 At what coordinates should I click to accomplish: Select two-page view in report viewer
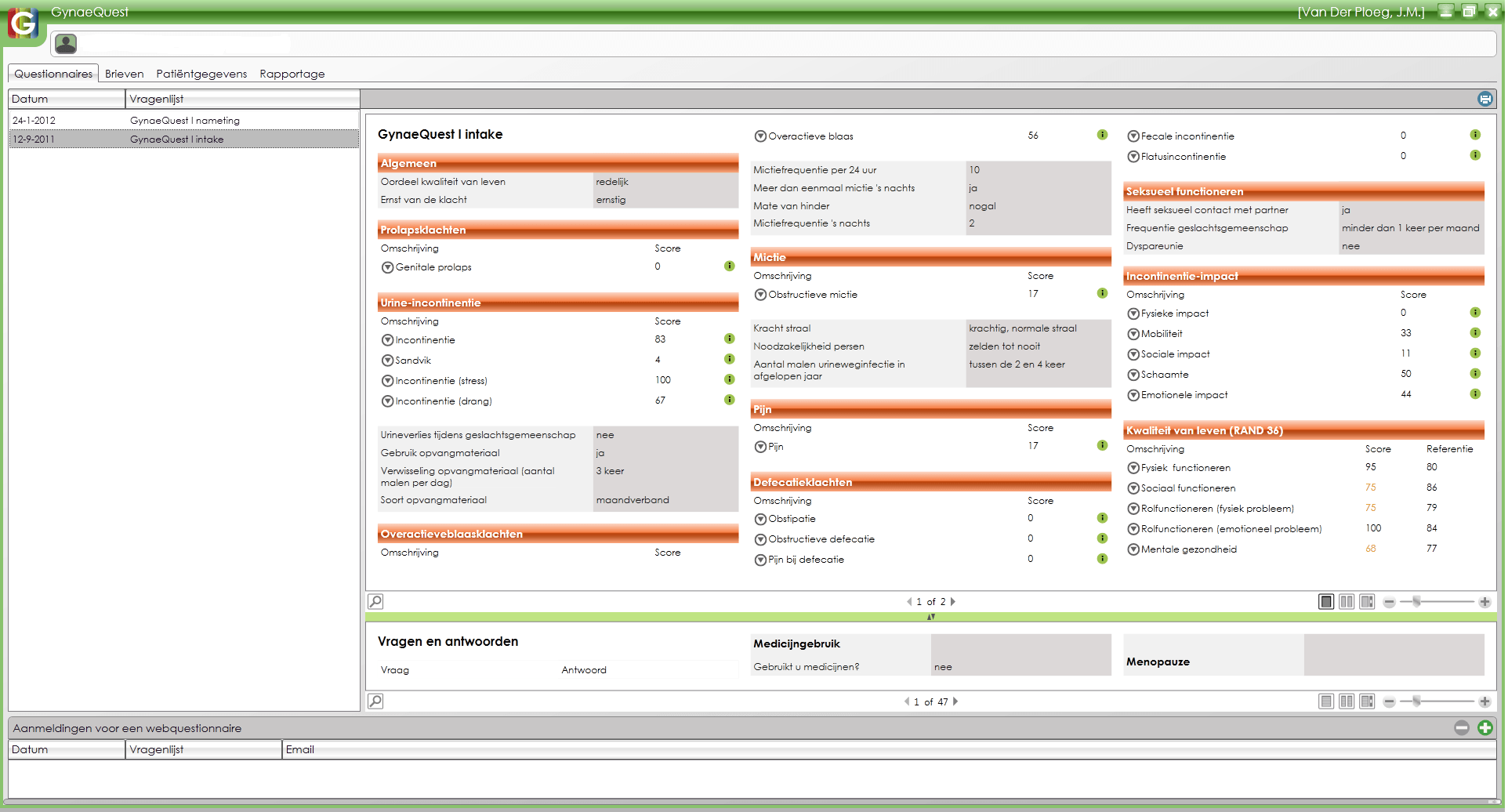click(x=1347, y=602)
